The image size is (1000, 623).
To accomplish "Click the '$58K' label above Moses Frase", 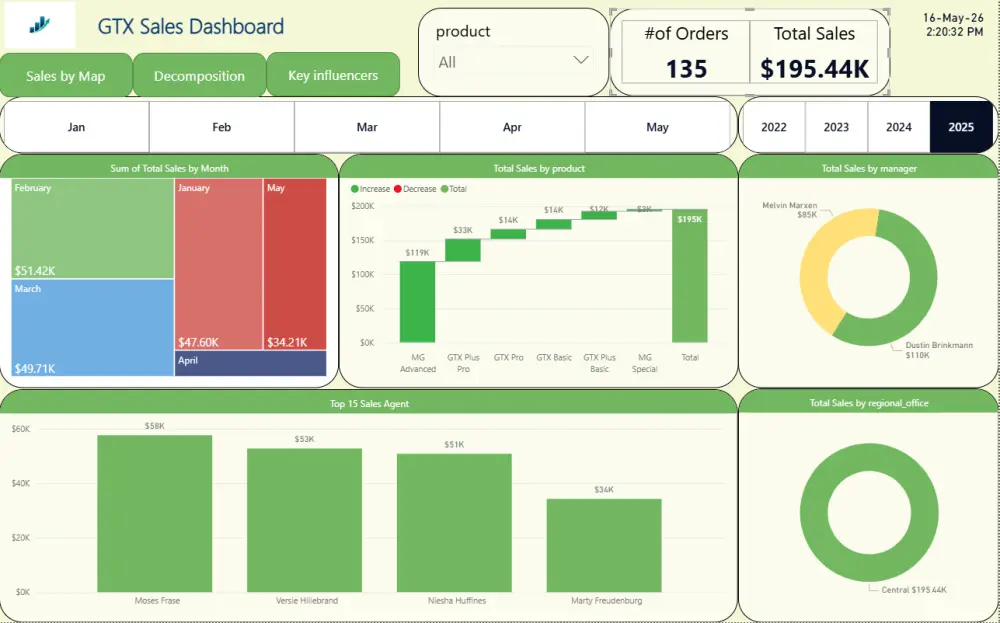I will pyautogui.click(x=154, y=426).
